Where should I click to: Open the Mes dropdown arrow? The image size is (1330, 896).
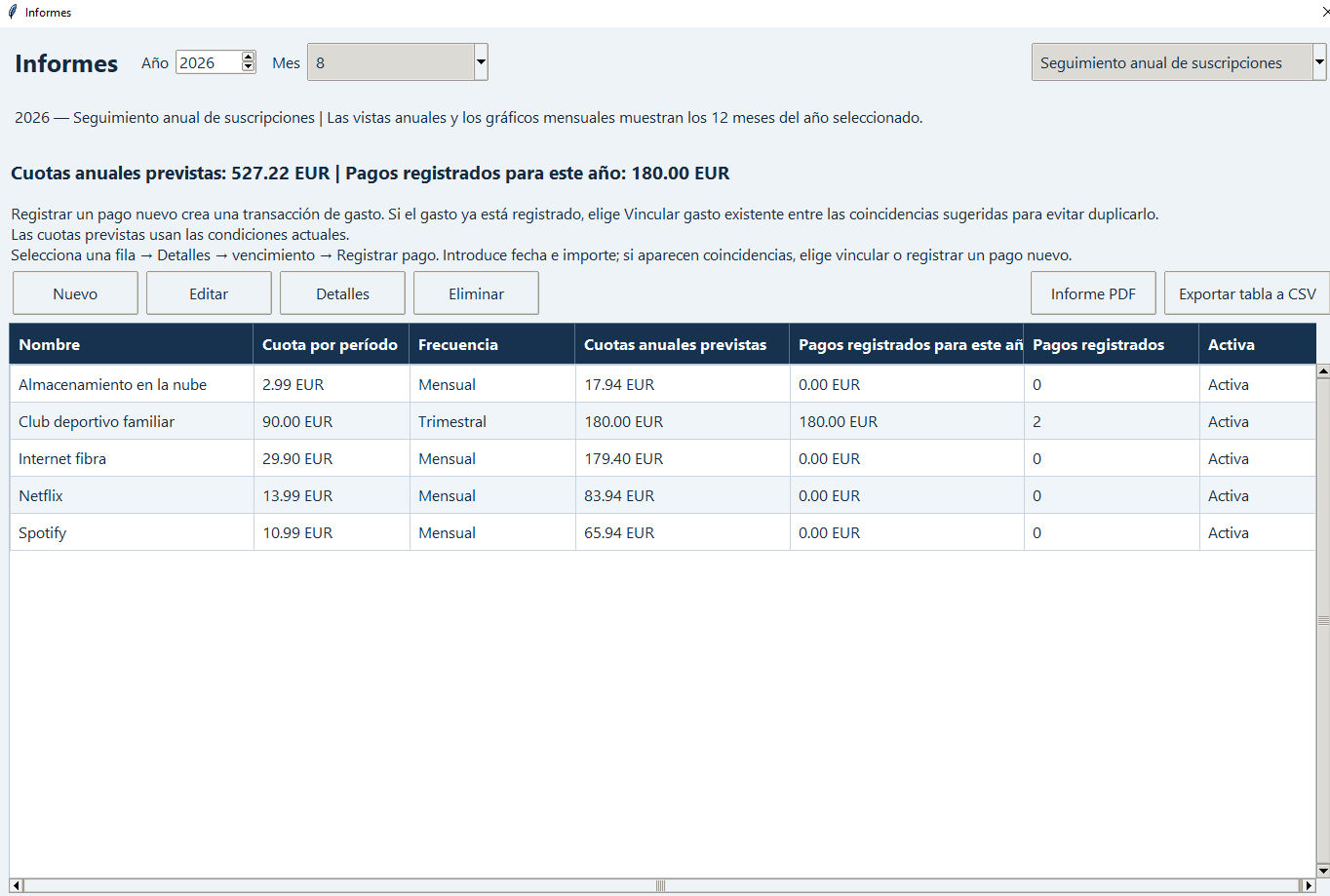[x=481, y=62]
